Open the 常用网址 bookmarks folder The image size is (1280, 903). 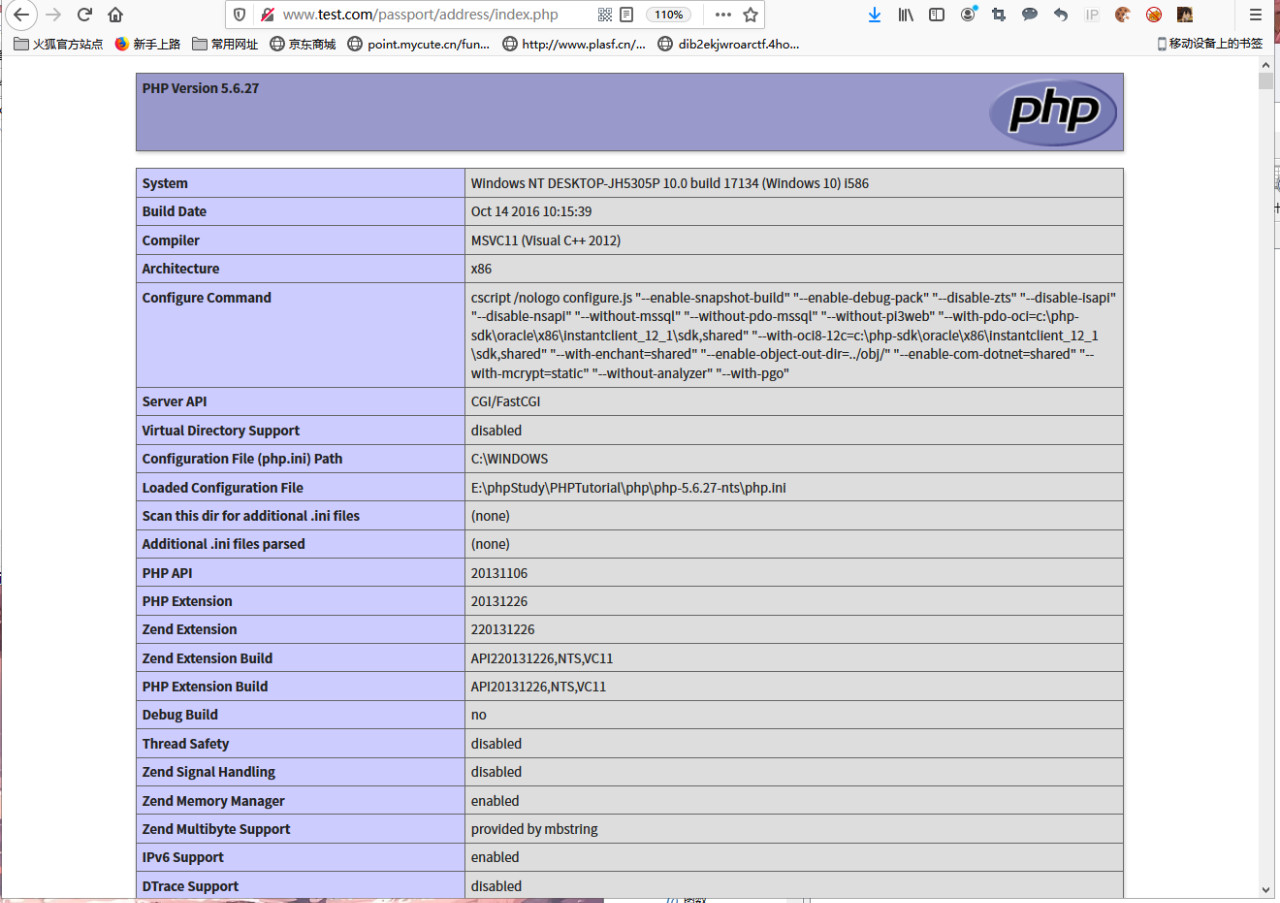(x=225, y=44)
